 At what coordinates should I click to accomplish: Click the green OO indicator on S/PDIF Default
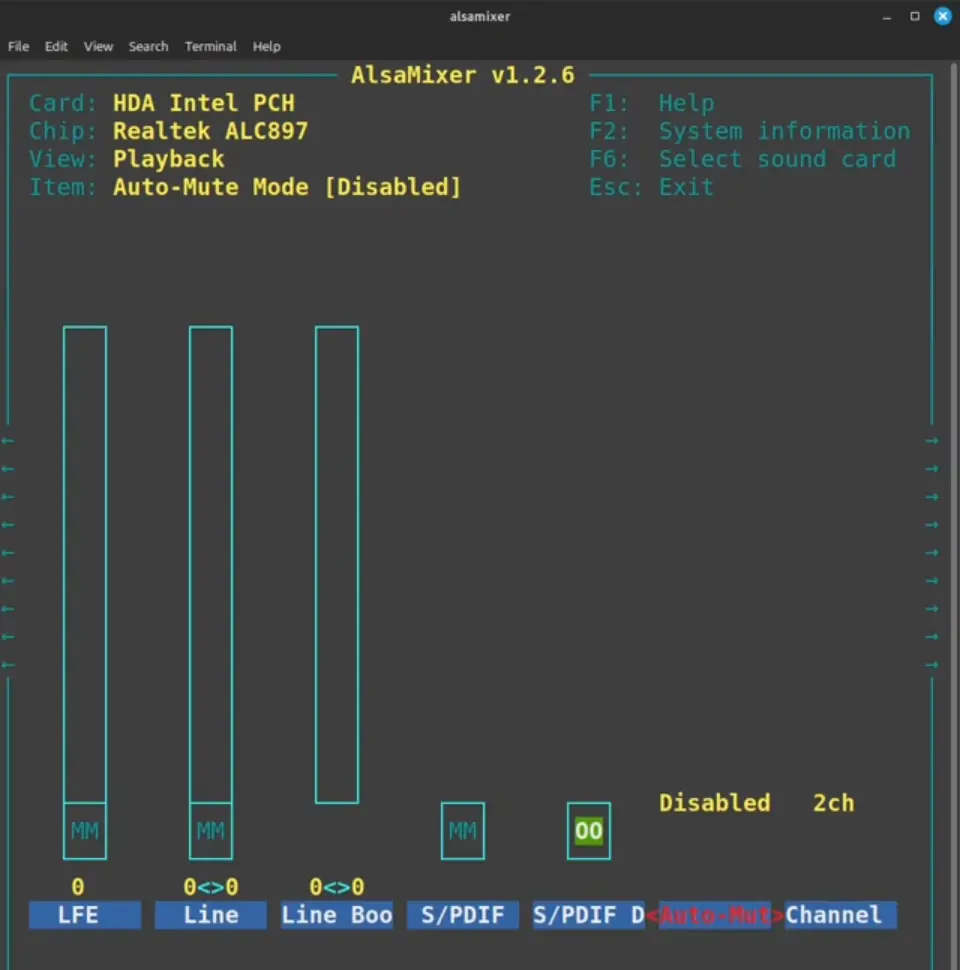tap(588, 831)
